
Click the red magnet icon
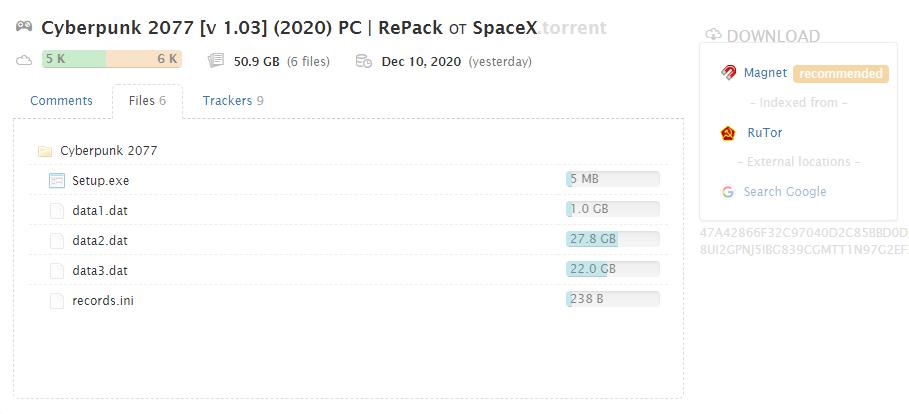(x=728, y=73)
